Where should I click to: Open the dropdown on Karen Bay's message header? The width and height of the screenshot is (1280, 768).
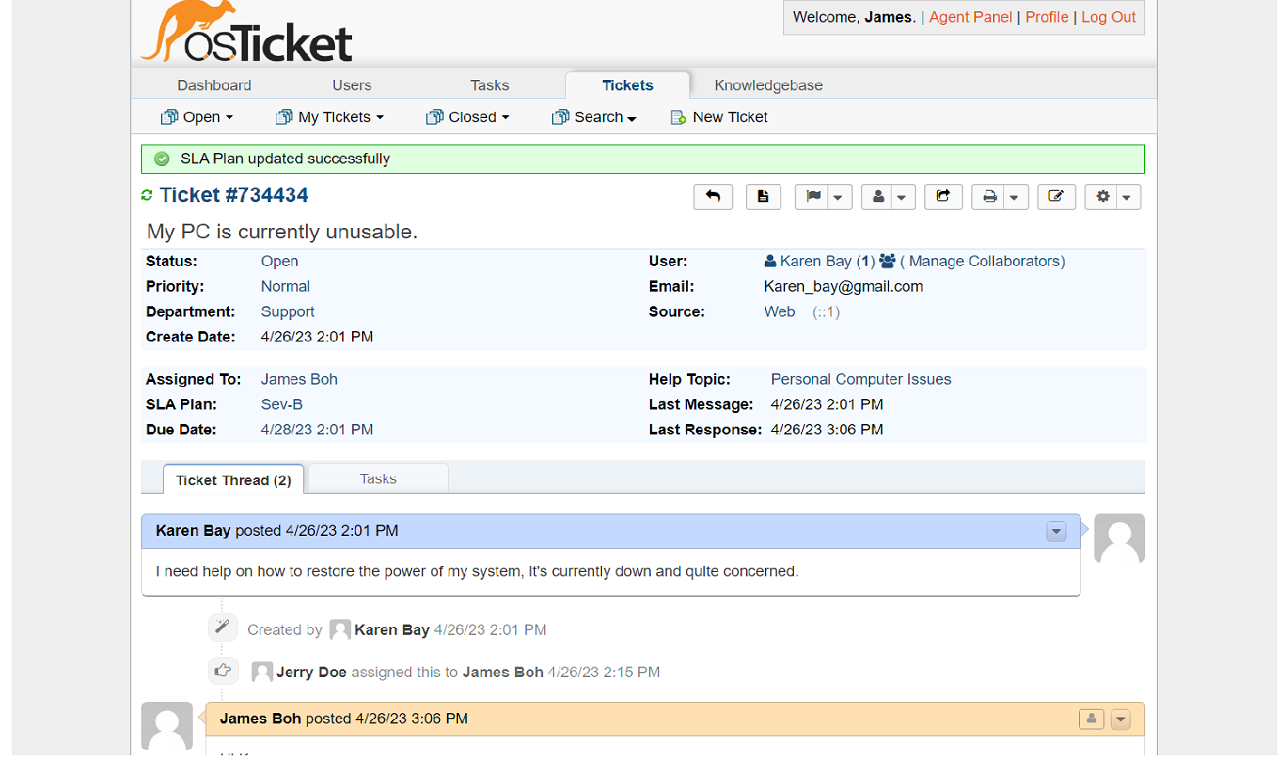[x=1056, y=531]
